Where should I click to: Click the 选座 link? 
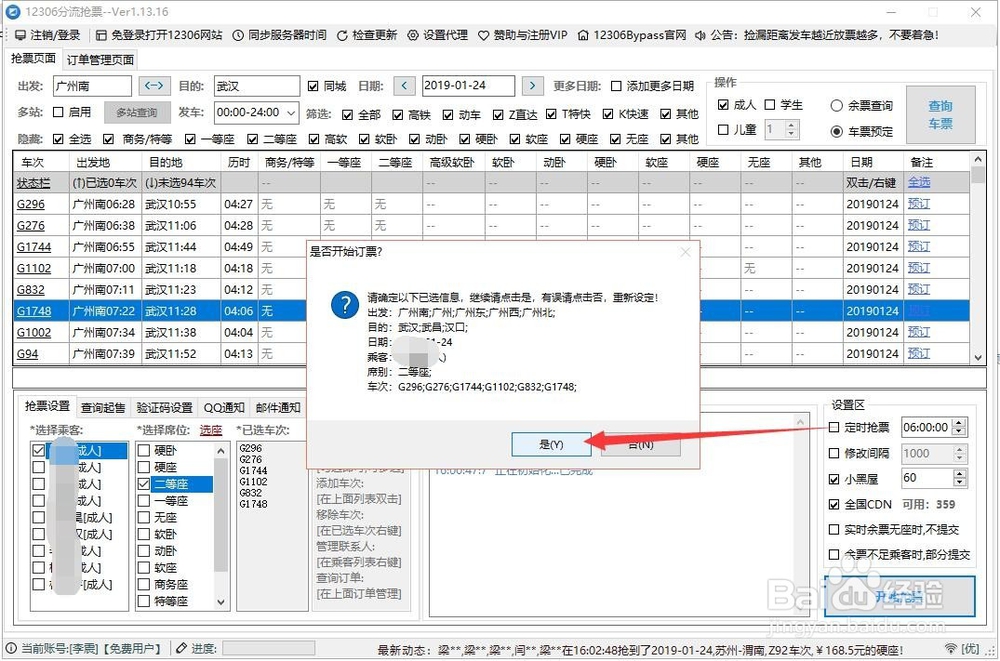pos(211,430)
